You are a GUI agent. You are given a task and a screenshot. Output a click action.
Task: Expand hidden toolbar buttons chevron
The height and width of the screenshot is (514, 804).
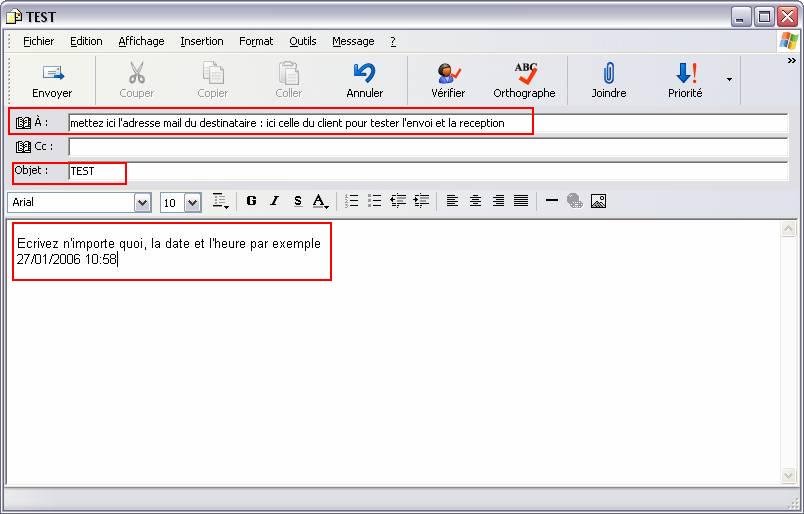792,61
